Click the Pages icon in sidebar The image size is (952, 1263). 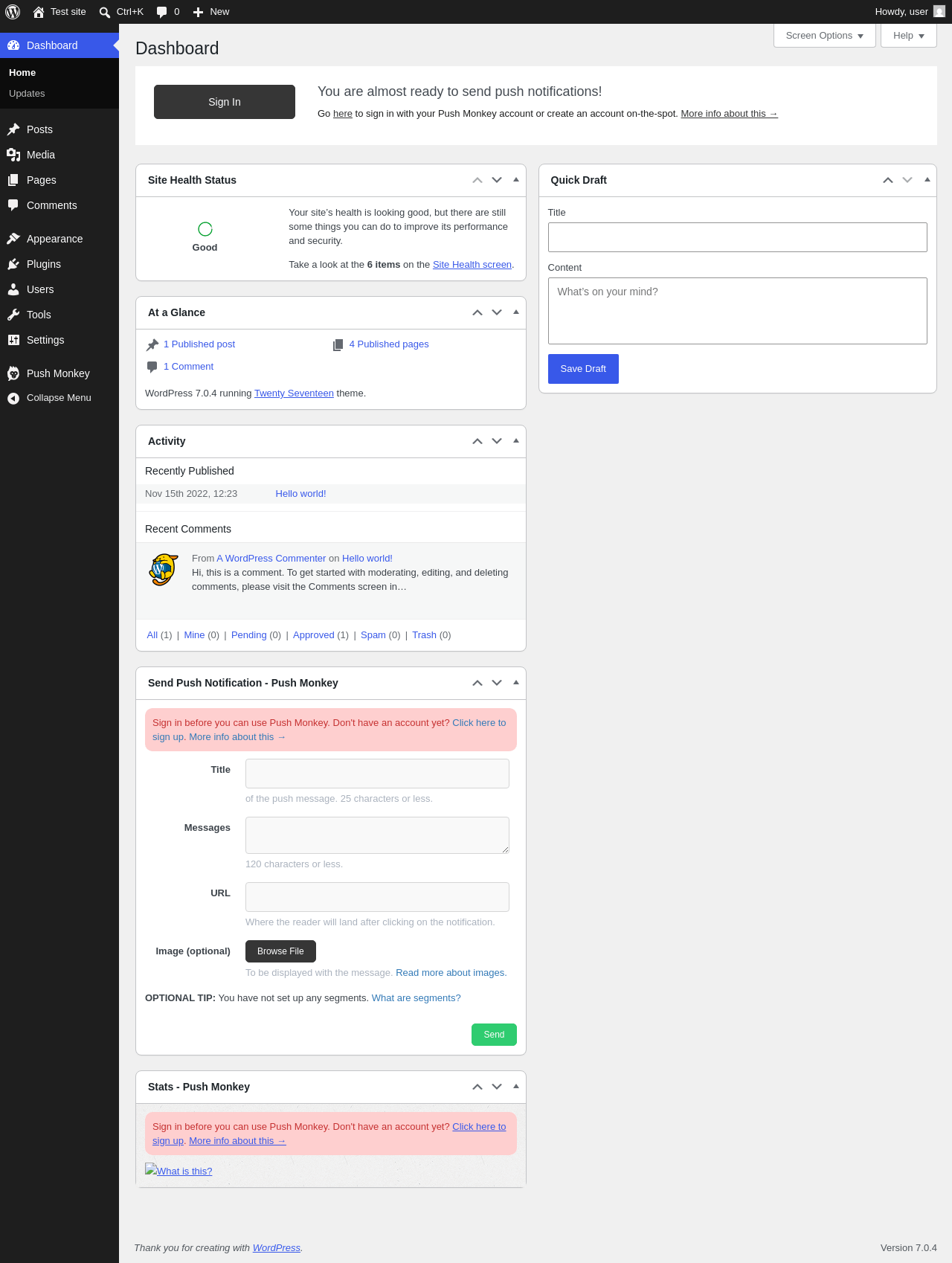click(13, 180)
